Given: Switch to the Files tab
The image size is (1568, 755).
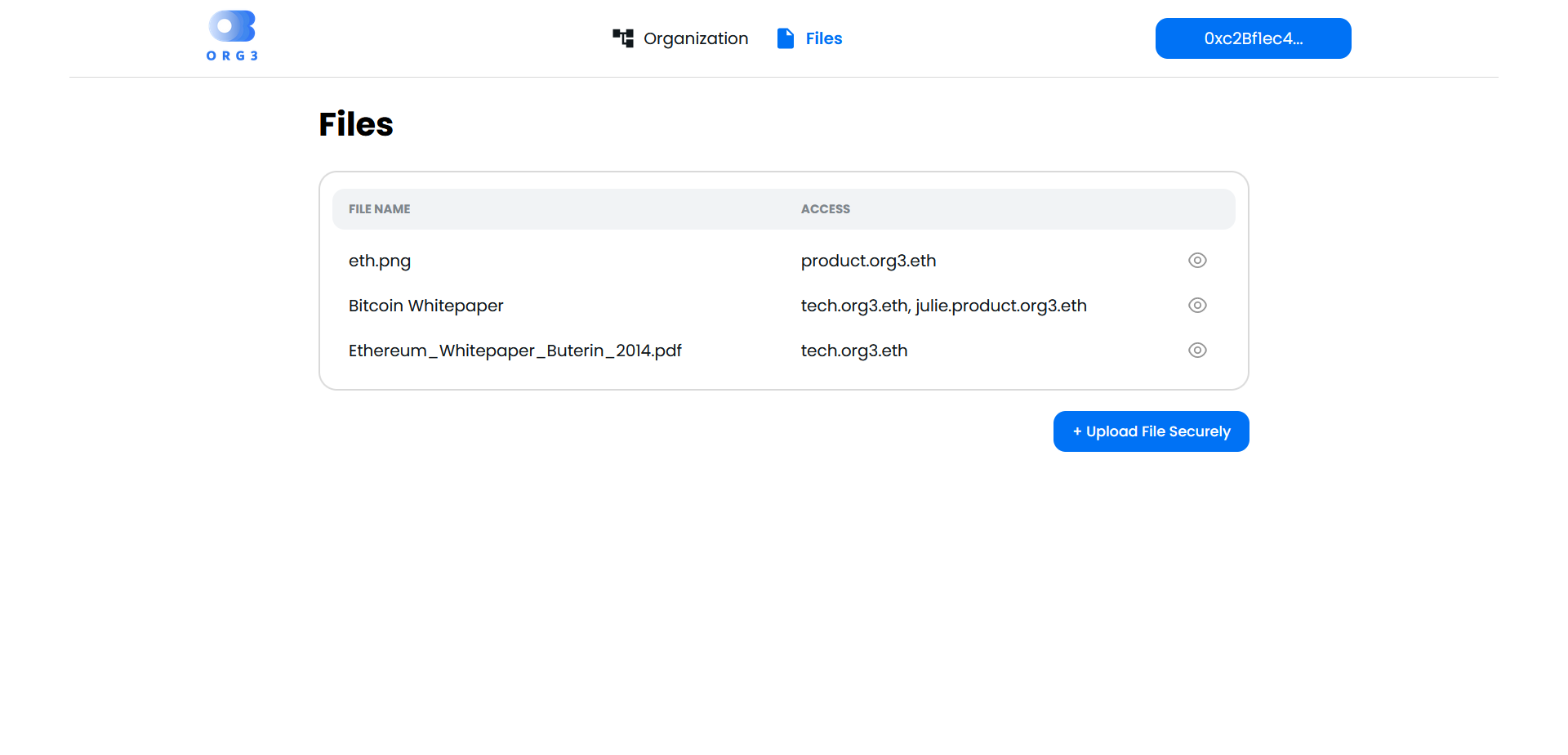Looking at the screenshot, I should (x=809, y=38).
